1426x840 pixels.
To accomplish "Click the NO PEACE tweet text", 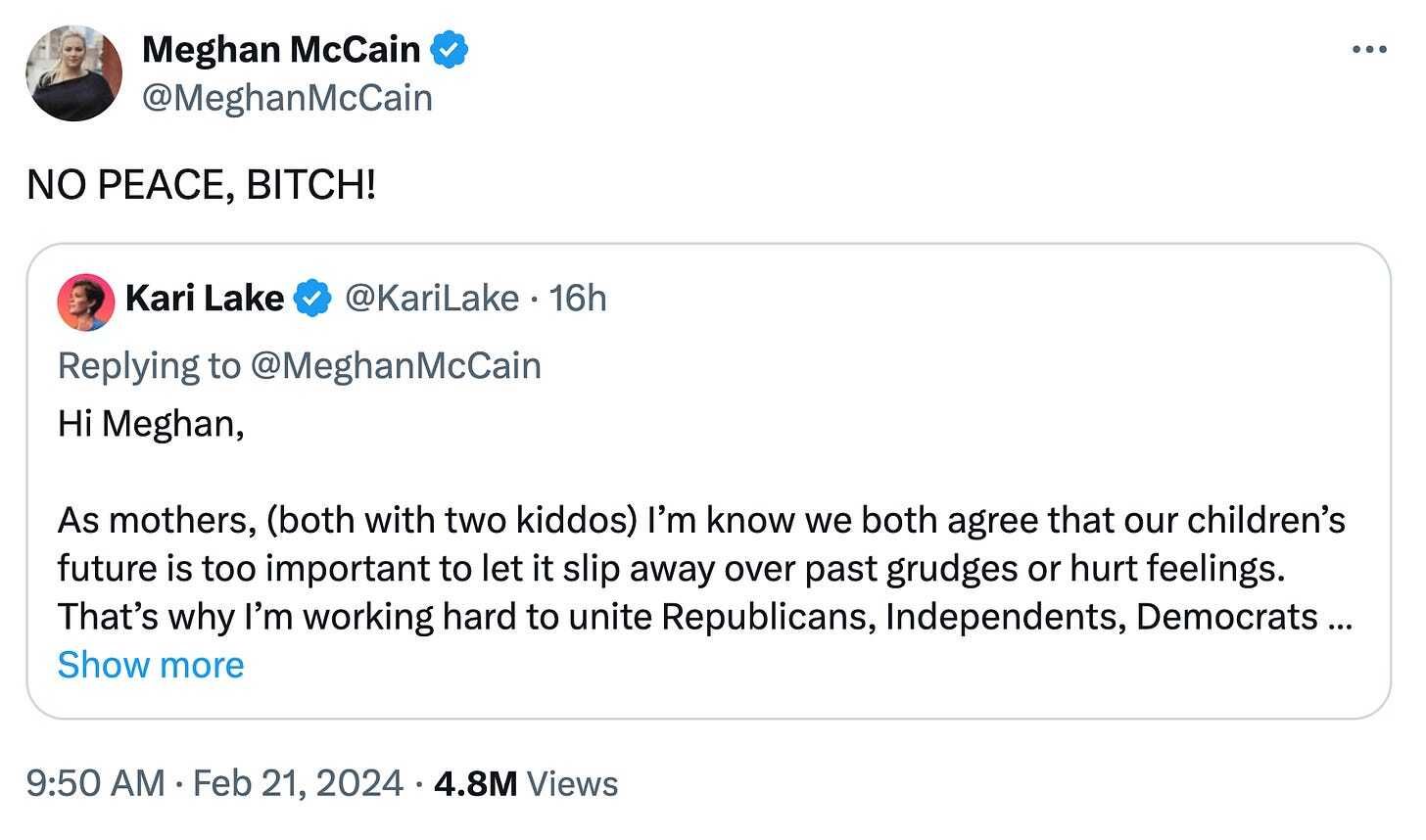I will click(201, 183).
